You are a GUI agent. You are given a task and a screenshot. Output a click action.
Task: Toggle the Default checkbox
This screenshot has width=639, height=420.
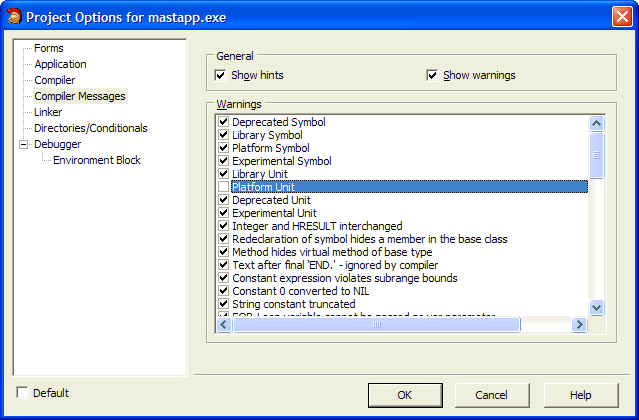coord(23,393)
